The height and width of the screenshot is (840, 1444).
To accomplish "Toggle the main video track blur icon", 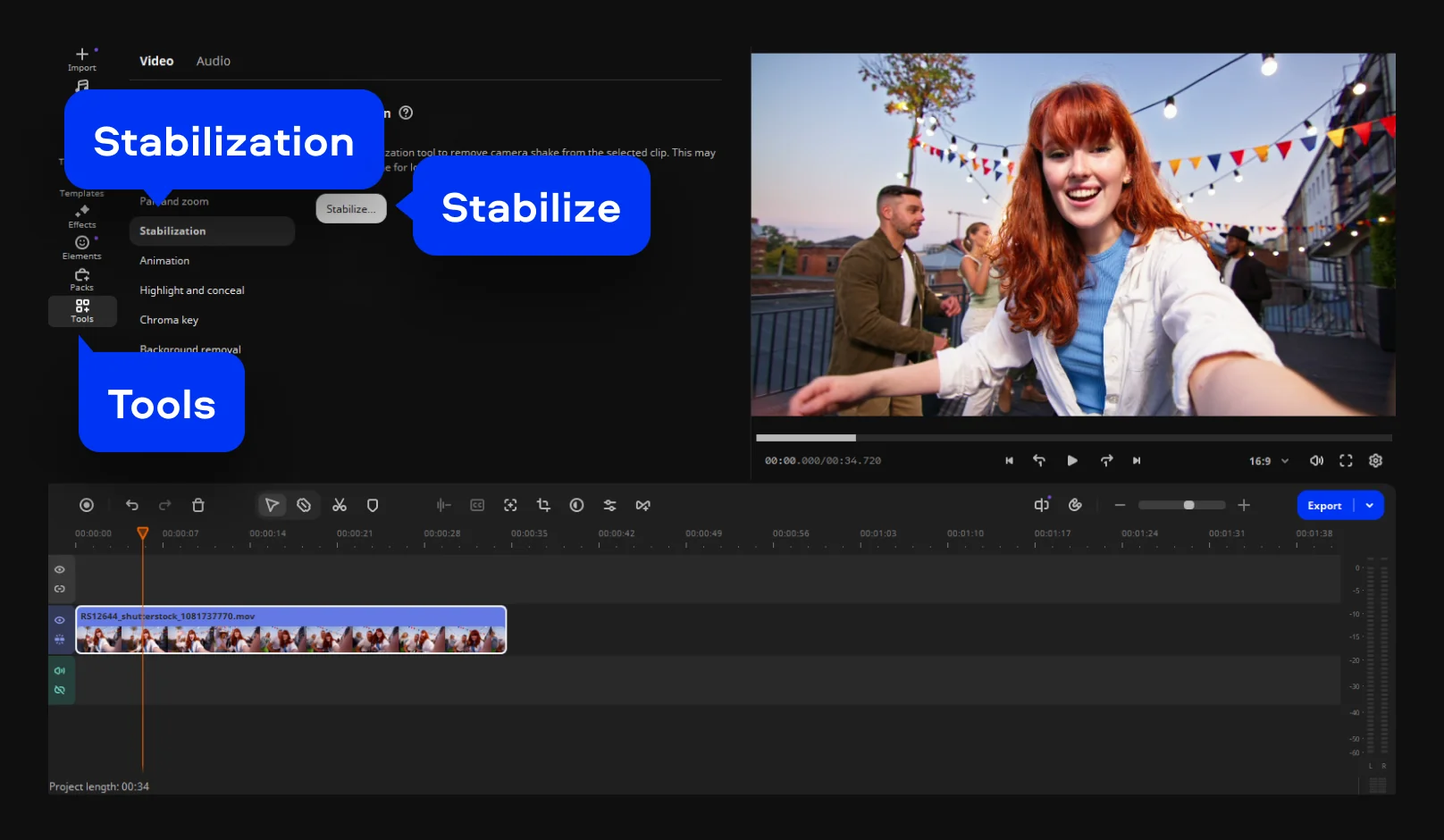I will [x=60, y=640].
